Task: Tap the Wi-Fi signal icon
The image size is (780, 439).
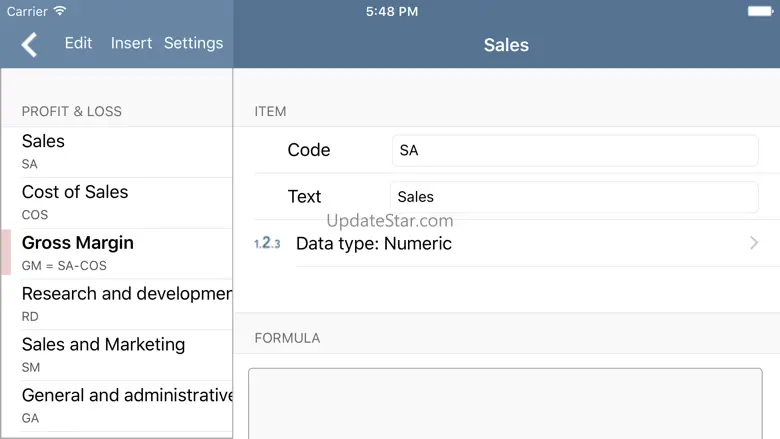Action: 60,11
